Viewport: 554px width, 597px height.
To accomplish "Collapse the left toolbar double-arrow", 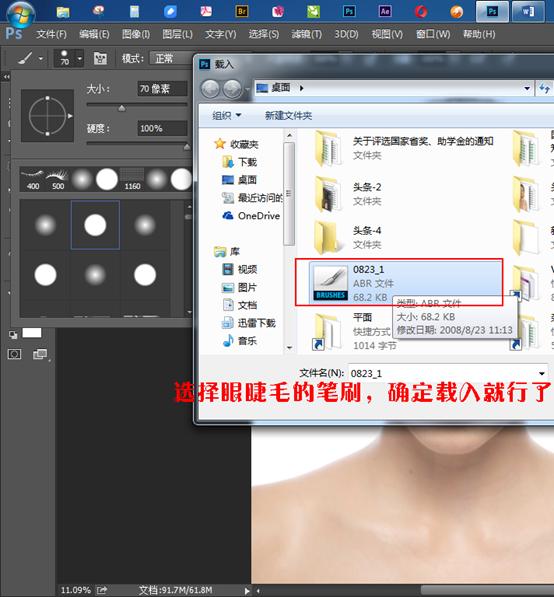I will pos(6,77).
